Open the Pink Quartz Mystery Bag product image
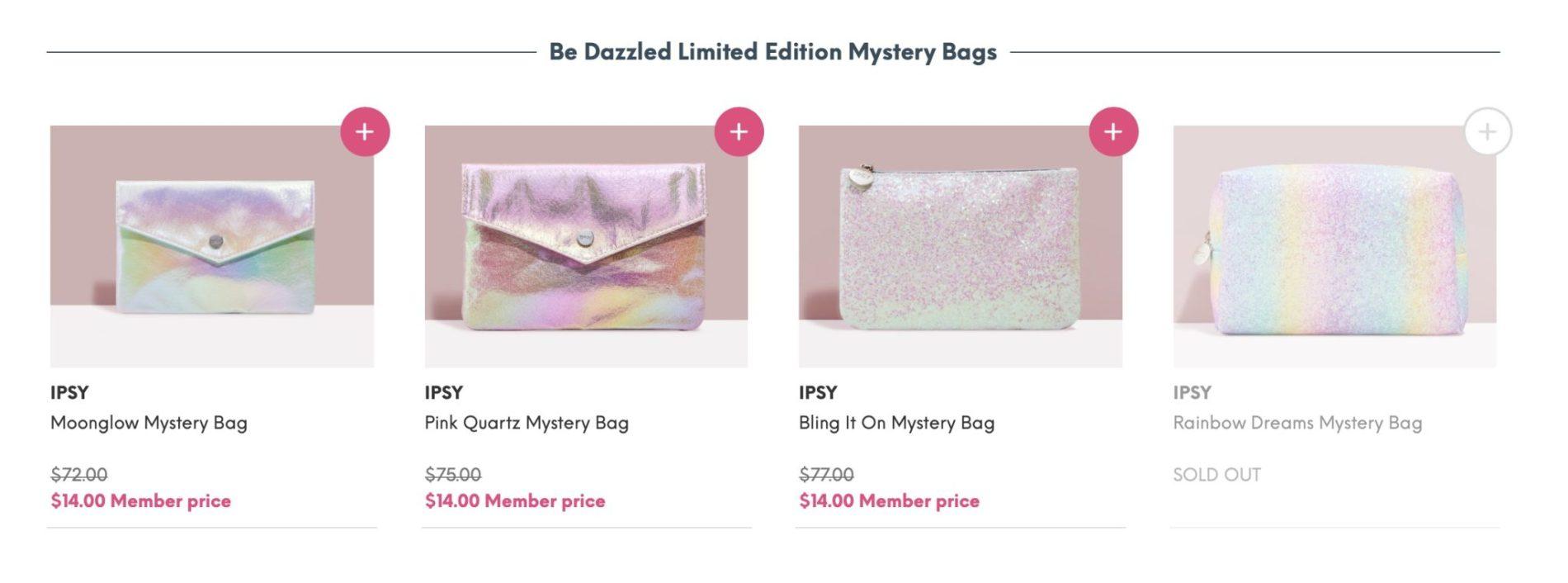This screenshot has height=583, width=1568. (x=586, y=246)
